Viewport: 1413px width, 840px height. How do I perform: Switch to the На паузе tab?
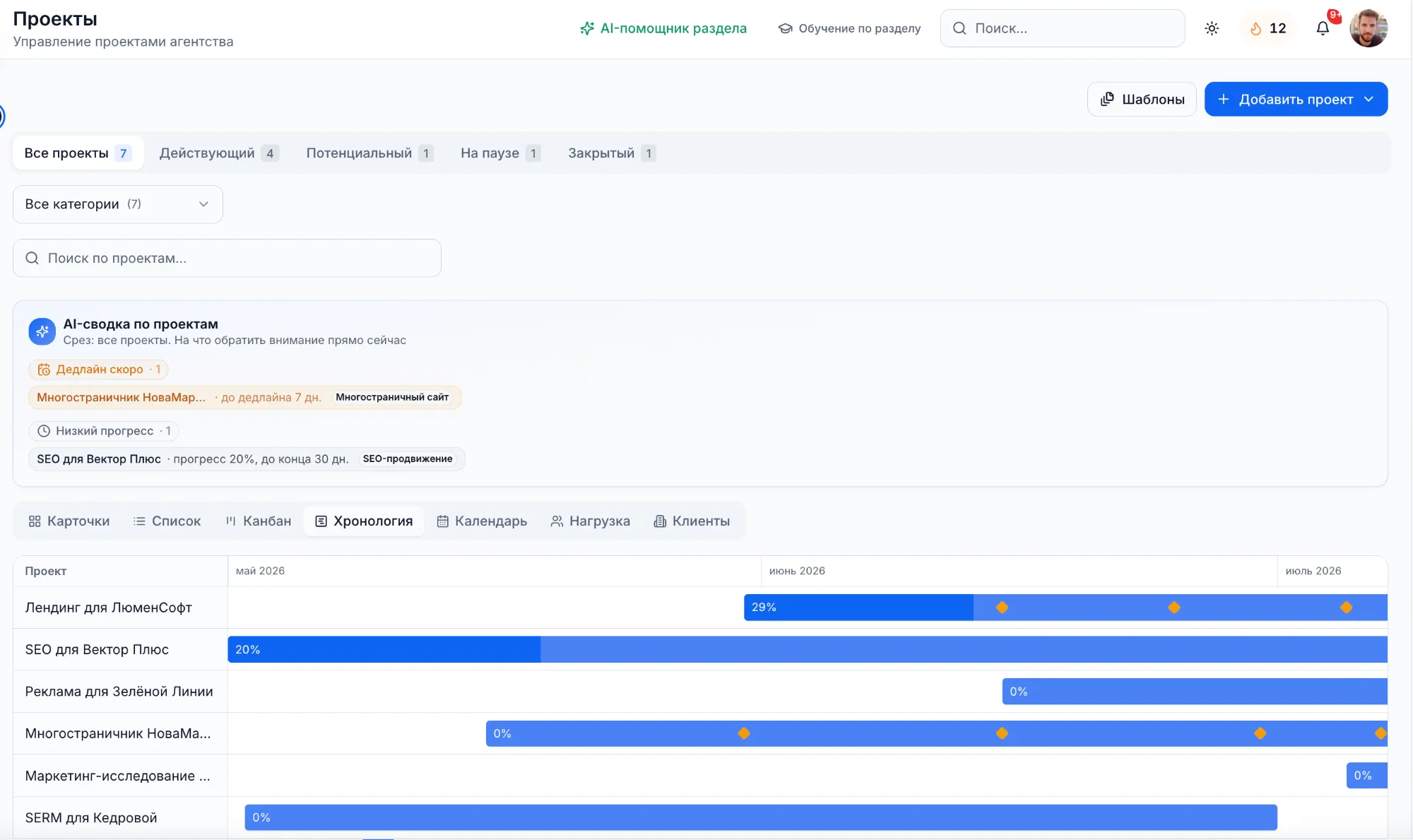[x=501, y=153]
